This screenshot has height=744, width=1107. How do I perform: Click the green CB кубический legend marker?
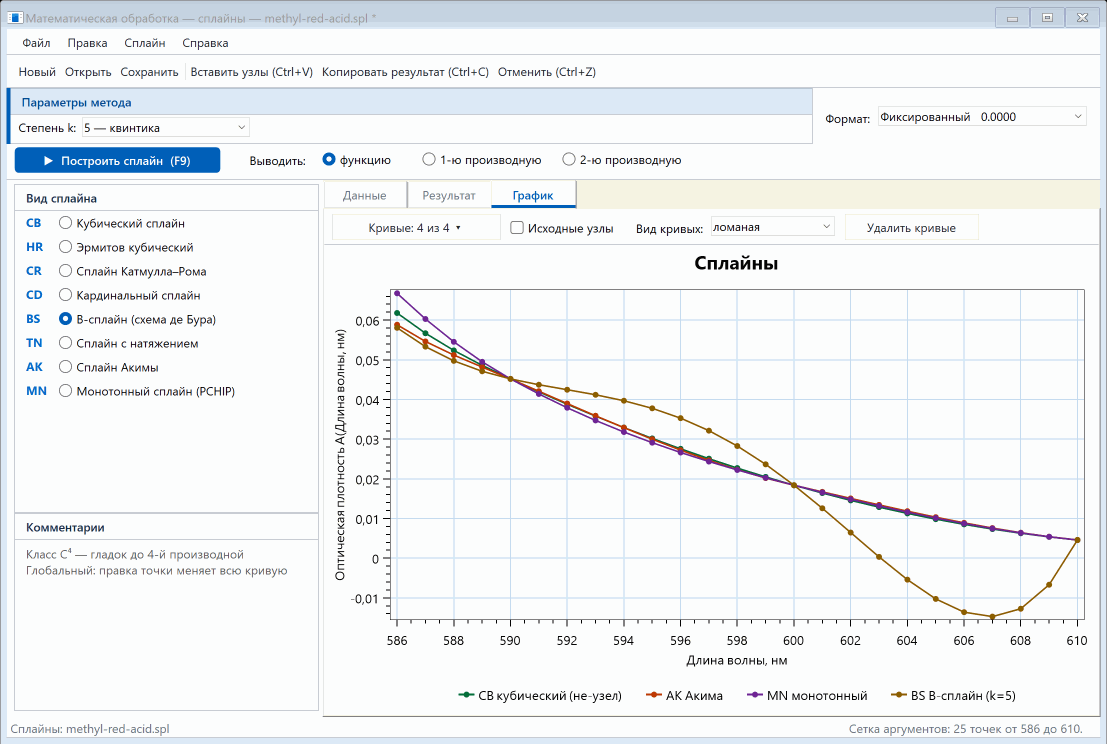466,695
